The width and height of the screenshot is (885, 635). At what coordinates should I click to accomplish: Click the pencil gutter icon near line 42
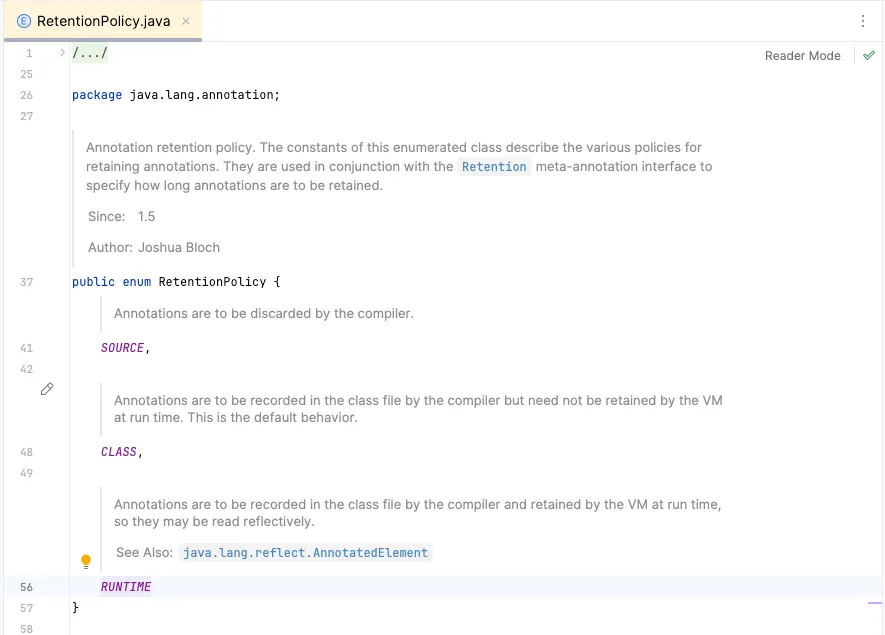coord(46,389)
